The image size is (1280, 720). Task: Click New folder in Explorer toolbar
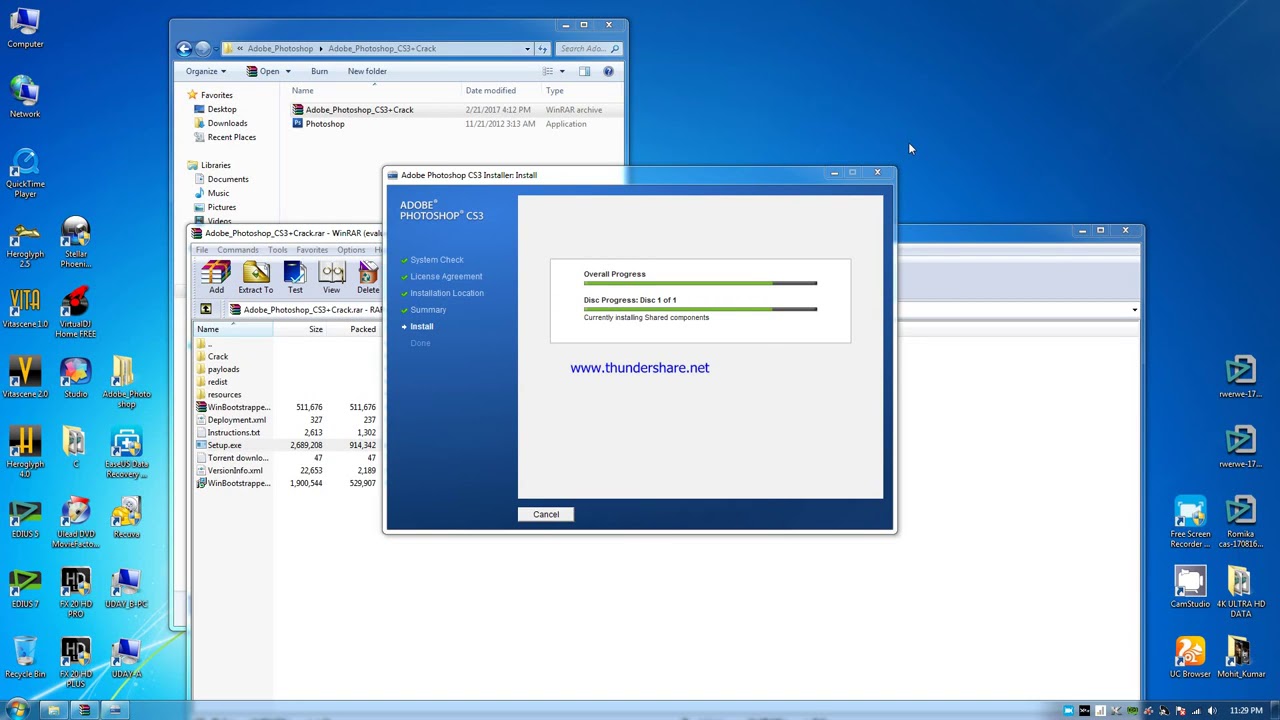pyautogui.click(x=367, y=71)
